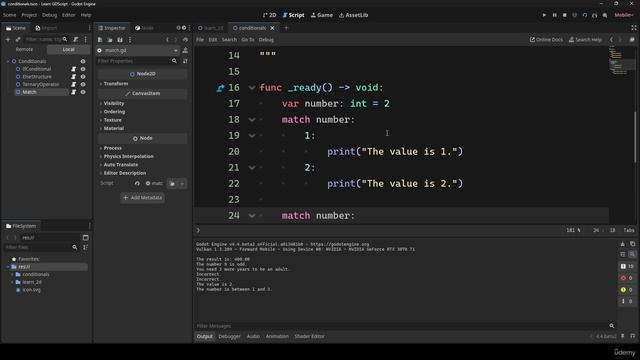Open the match.gd object dropdown

point(138,50)
